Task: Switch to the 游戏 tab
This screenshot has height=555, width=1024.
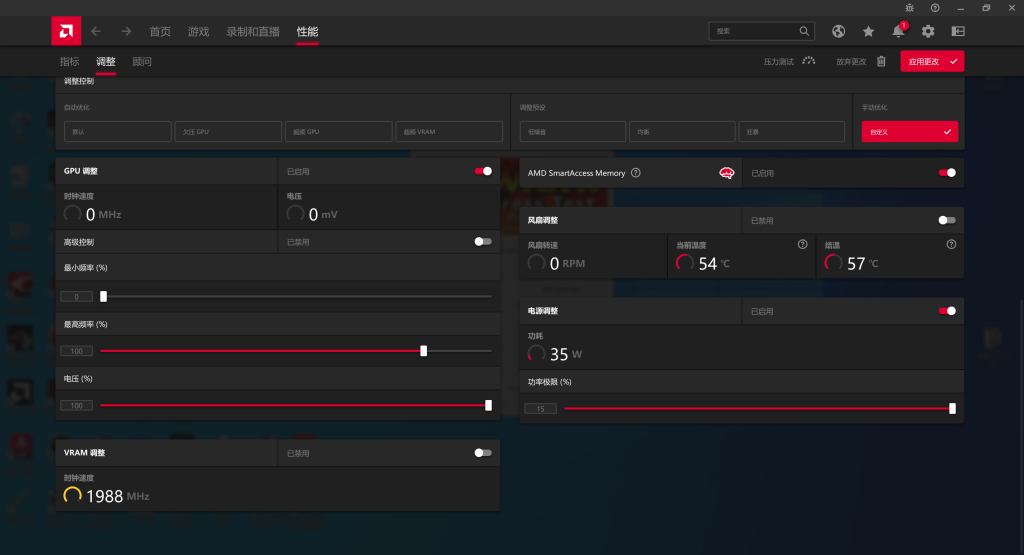Action: point(199,31)
